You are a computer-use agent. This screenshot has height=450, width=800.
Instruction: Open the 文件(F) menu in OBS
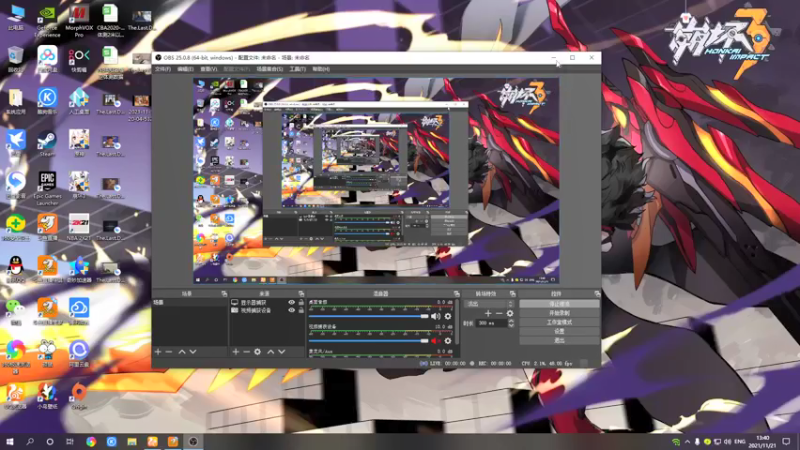coord(163,69)
